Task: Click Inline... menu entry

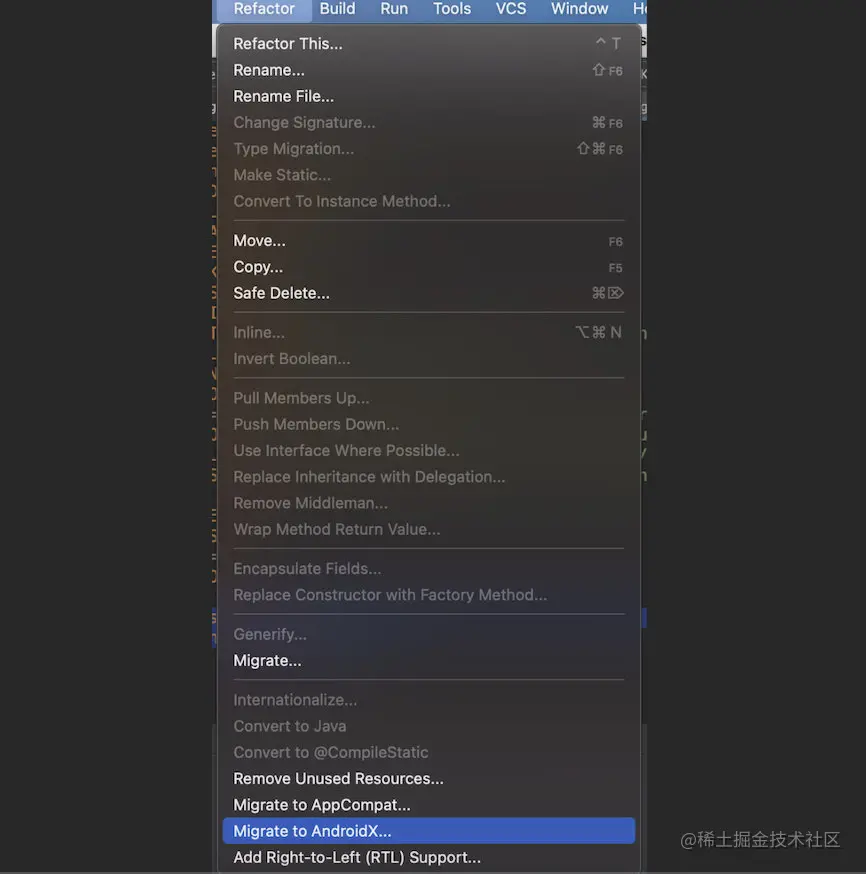Action: click(429, 333)
